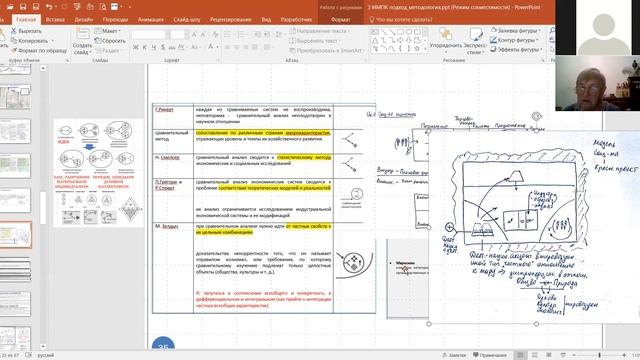Open the Слайд-шоу tab
This screenshot has height=360, width=640.
(187, 20)
